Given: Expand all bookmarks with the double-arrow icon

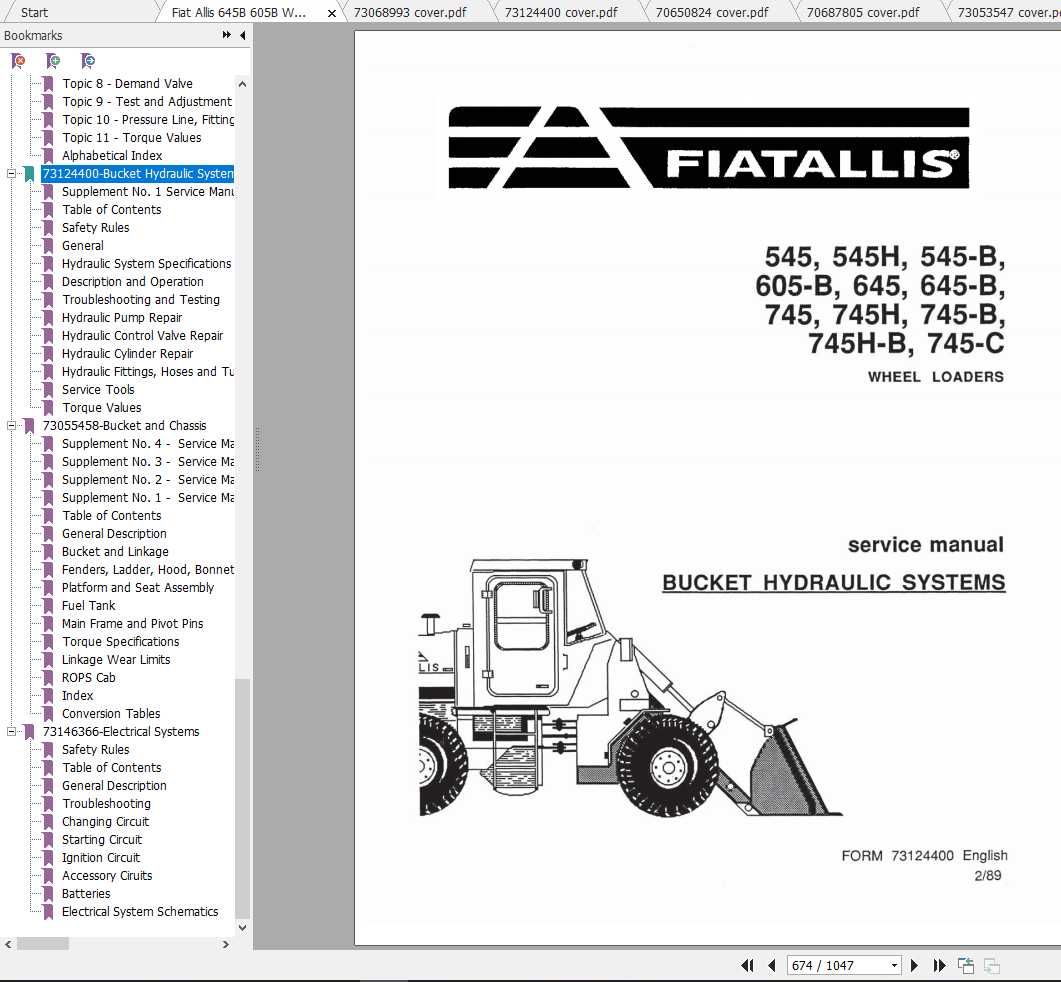Looking at the screenshot, I should click(227, 35).
